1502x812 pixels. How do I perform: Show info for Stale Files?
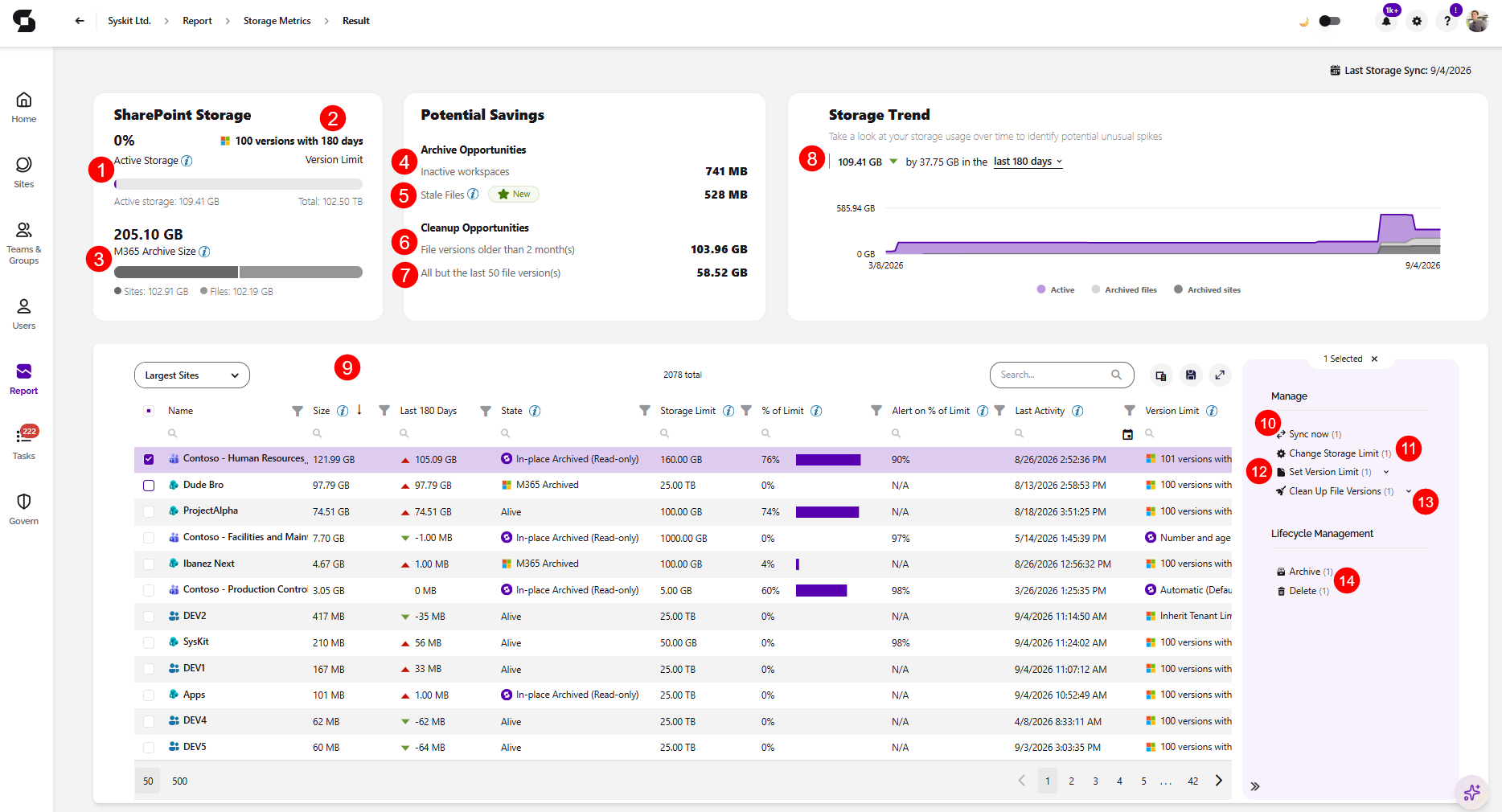point(473,194)
